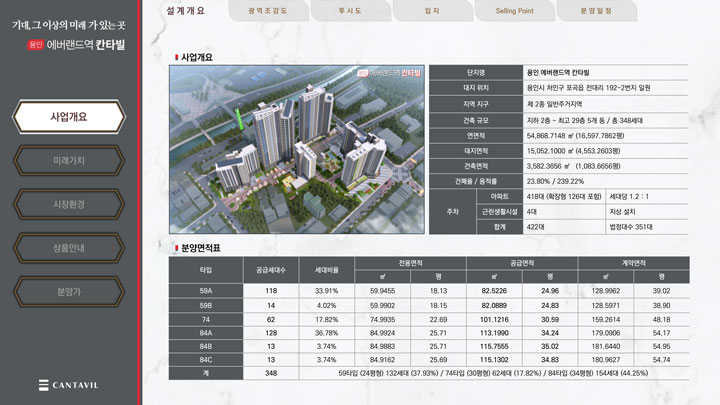The image size is (720, 405).
Task: Click the 근린생활시설 parking label cell
Action: (x=500, y=212)
